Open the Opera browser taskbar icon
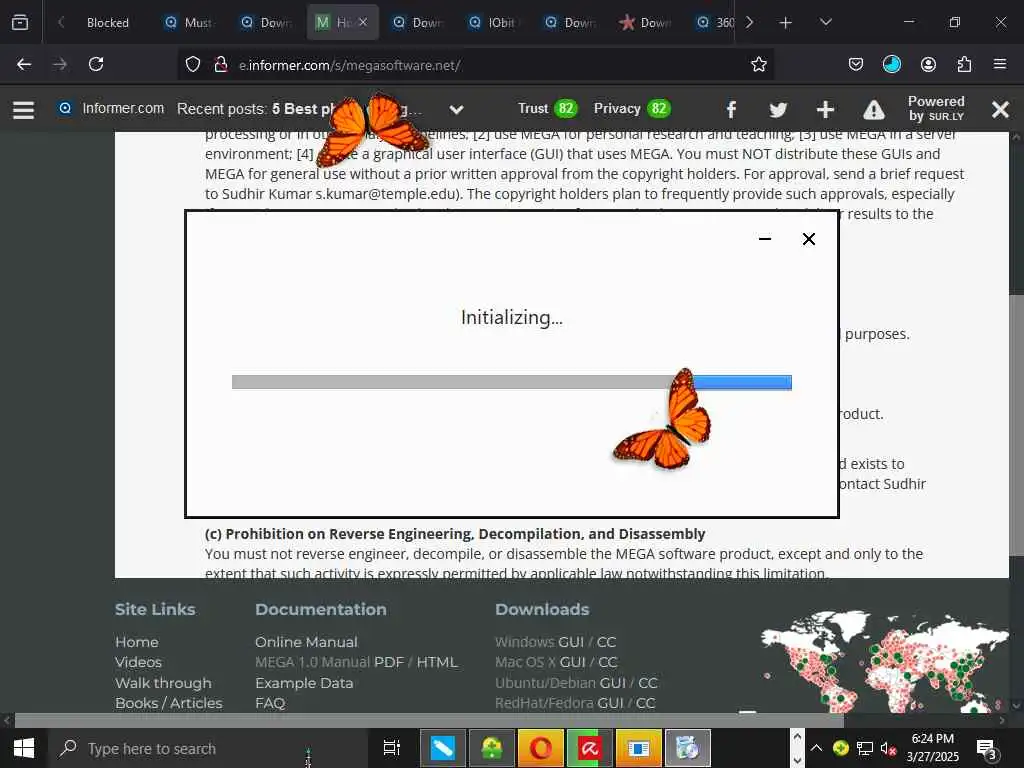Viewport: 1024px width, 768px height. pos(540,748)
